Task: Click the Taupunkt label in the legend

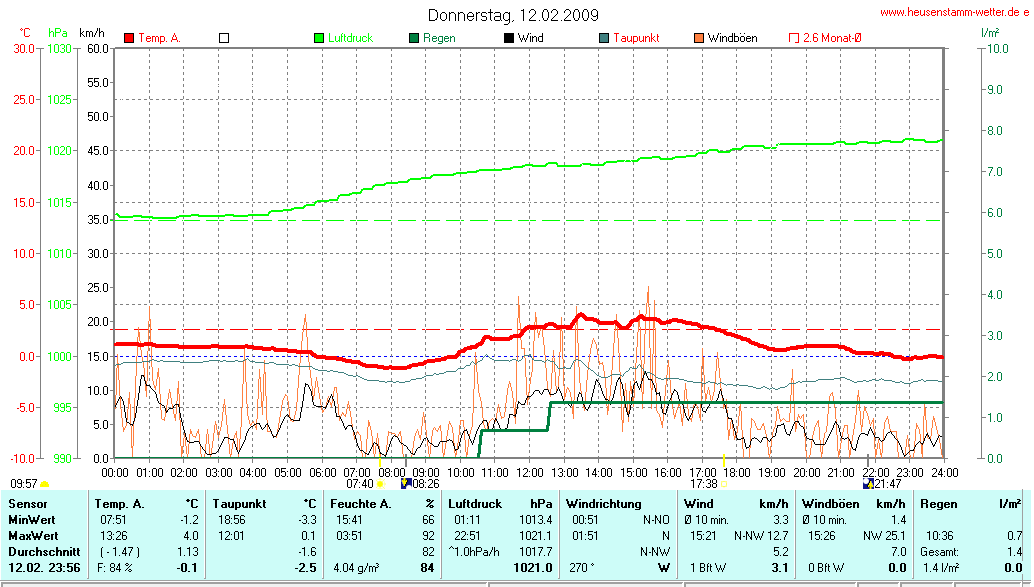Action: pos(636,38)
